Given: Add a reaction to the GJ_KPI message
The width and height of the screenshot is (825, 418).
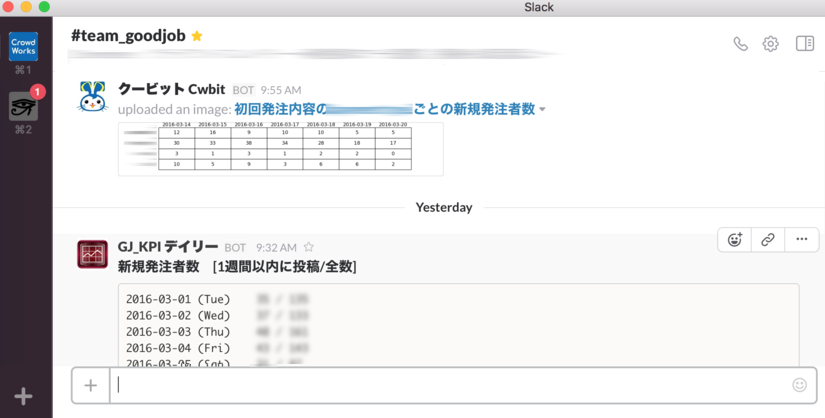Looking at the screenshot, I should pyautogui.click(x=735, y=240).
